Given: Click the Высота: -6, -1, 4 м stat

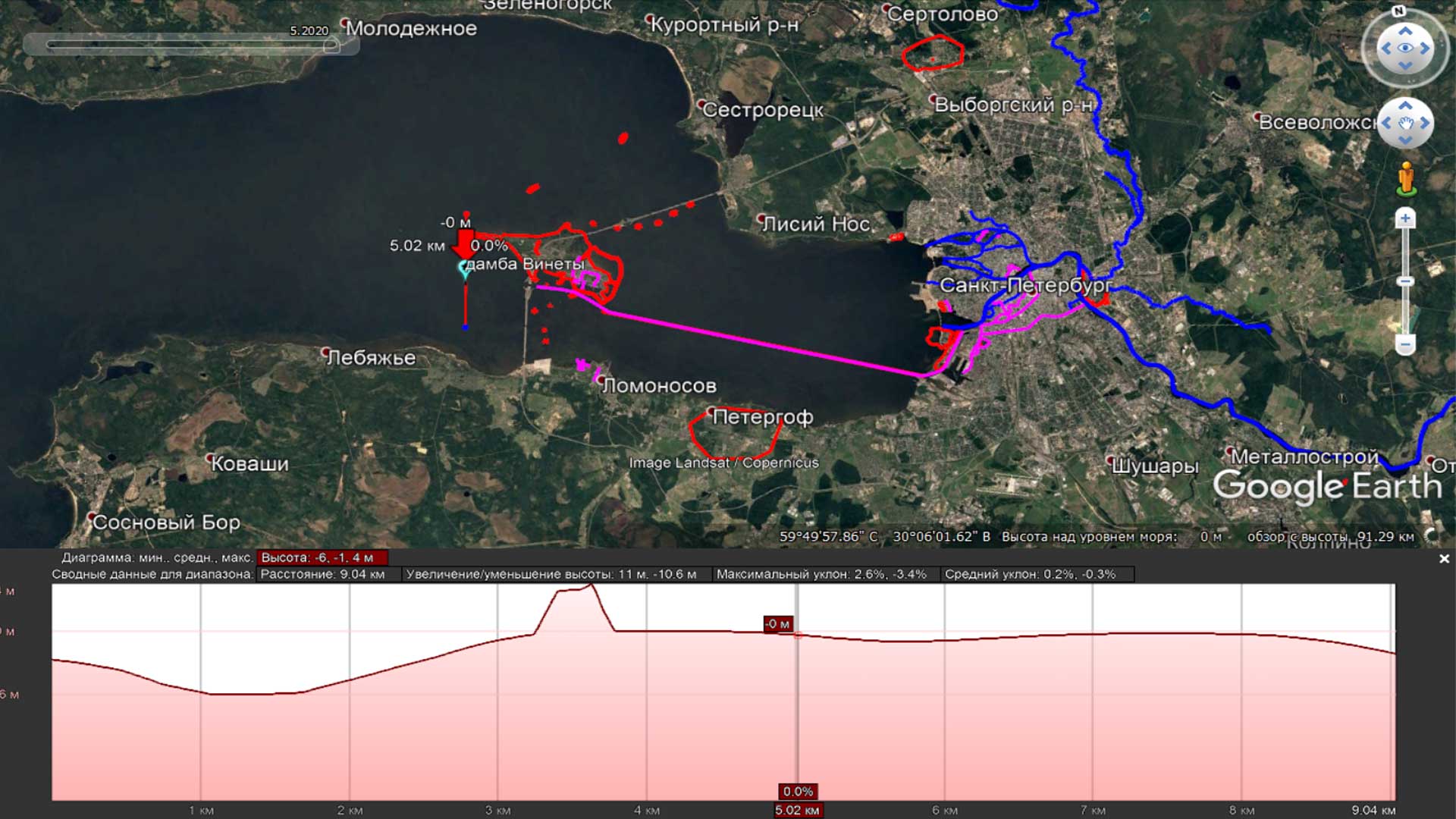Looking at the screenshot, I should click(x=322, y=557).
